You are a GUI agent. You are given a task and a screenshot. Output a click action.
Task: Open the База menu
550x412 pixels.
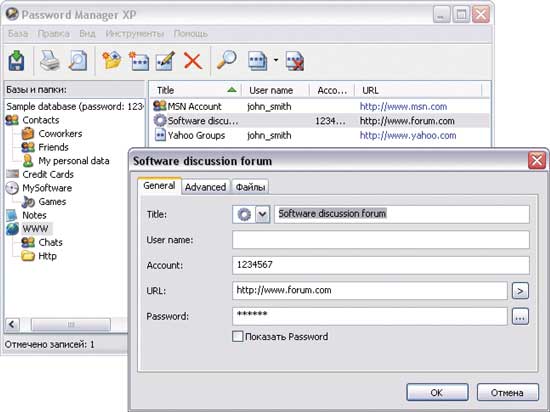18,34
